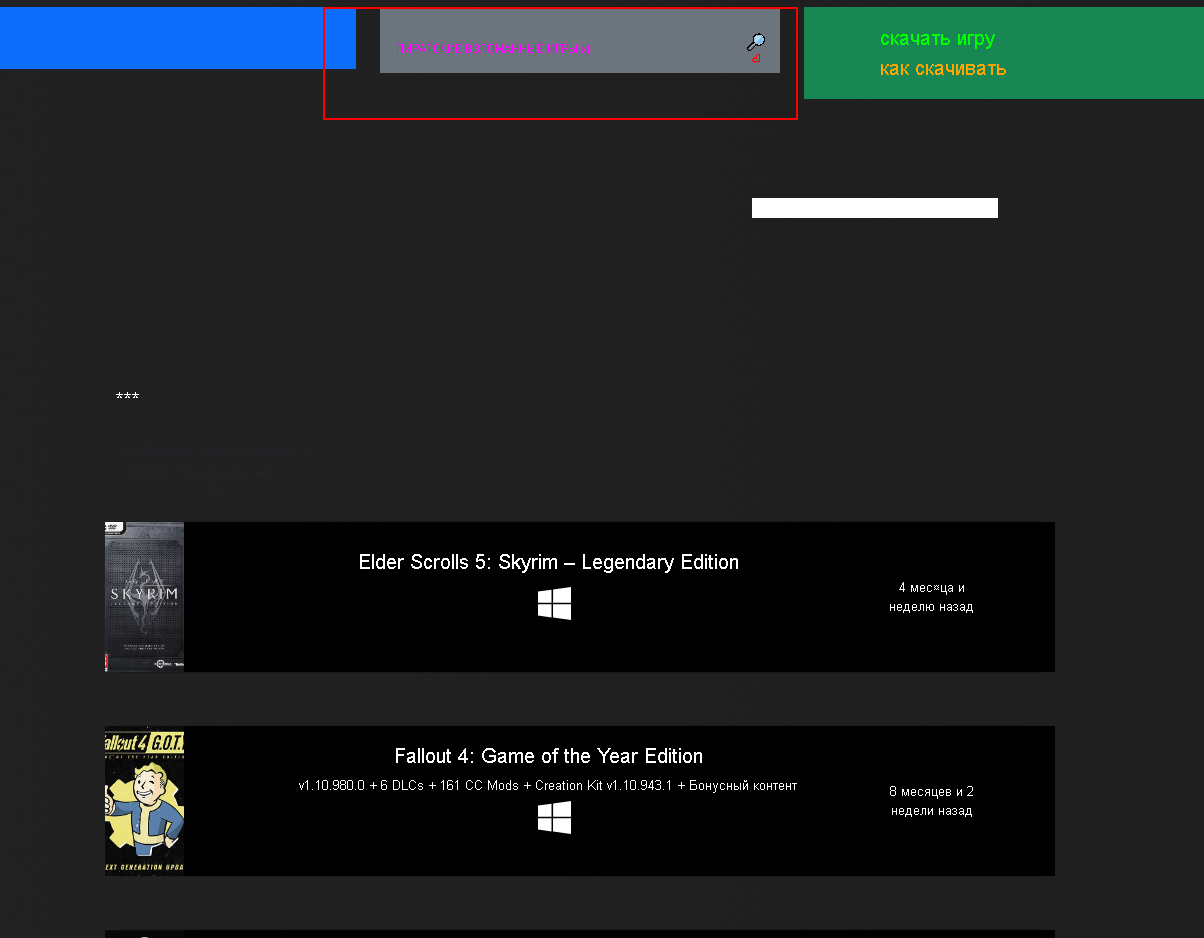
Task: Click the partially visible third game row
Action: click(x=579, y=933)
